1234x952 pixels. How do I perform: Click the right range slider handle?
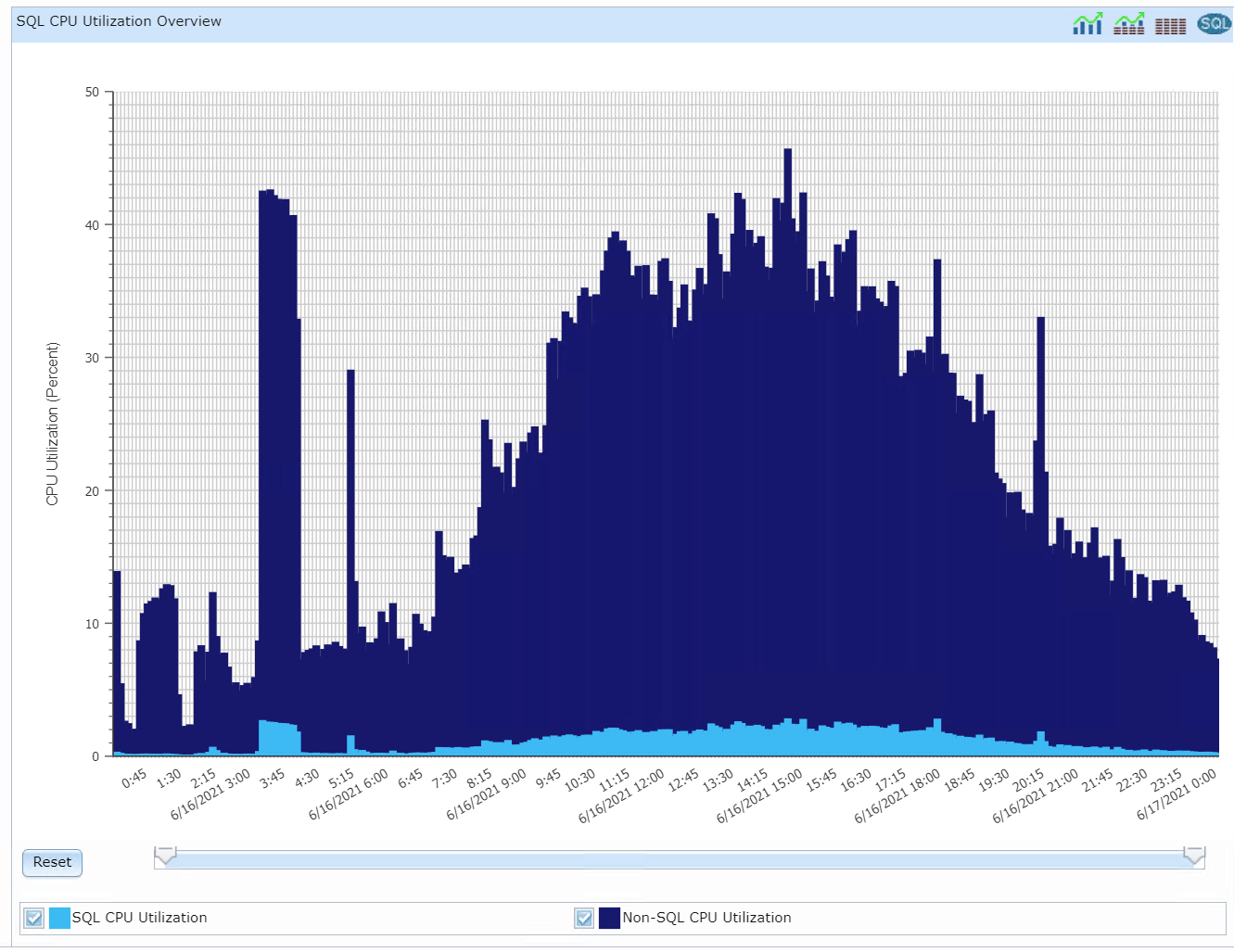1194,855
